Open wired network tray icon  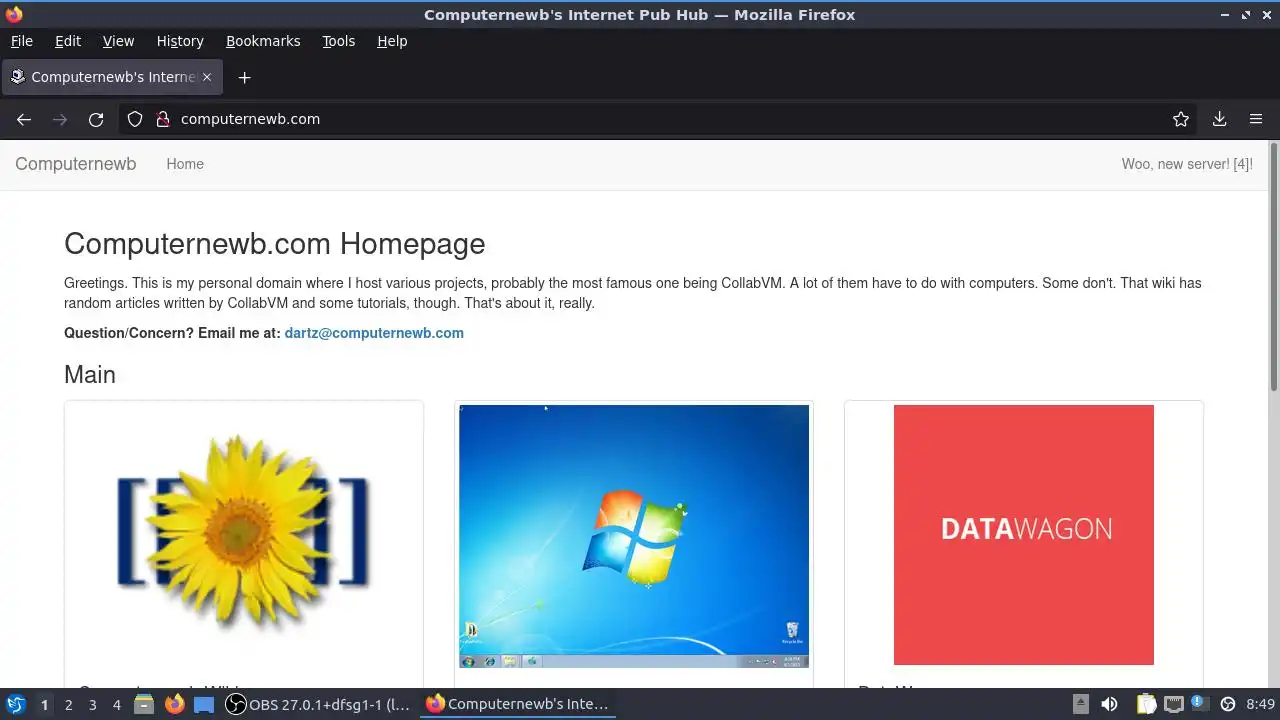pyautogui.click(x=1174, y=704)
